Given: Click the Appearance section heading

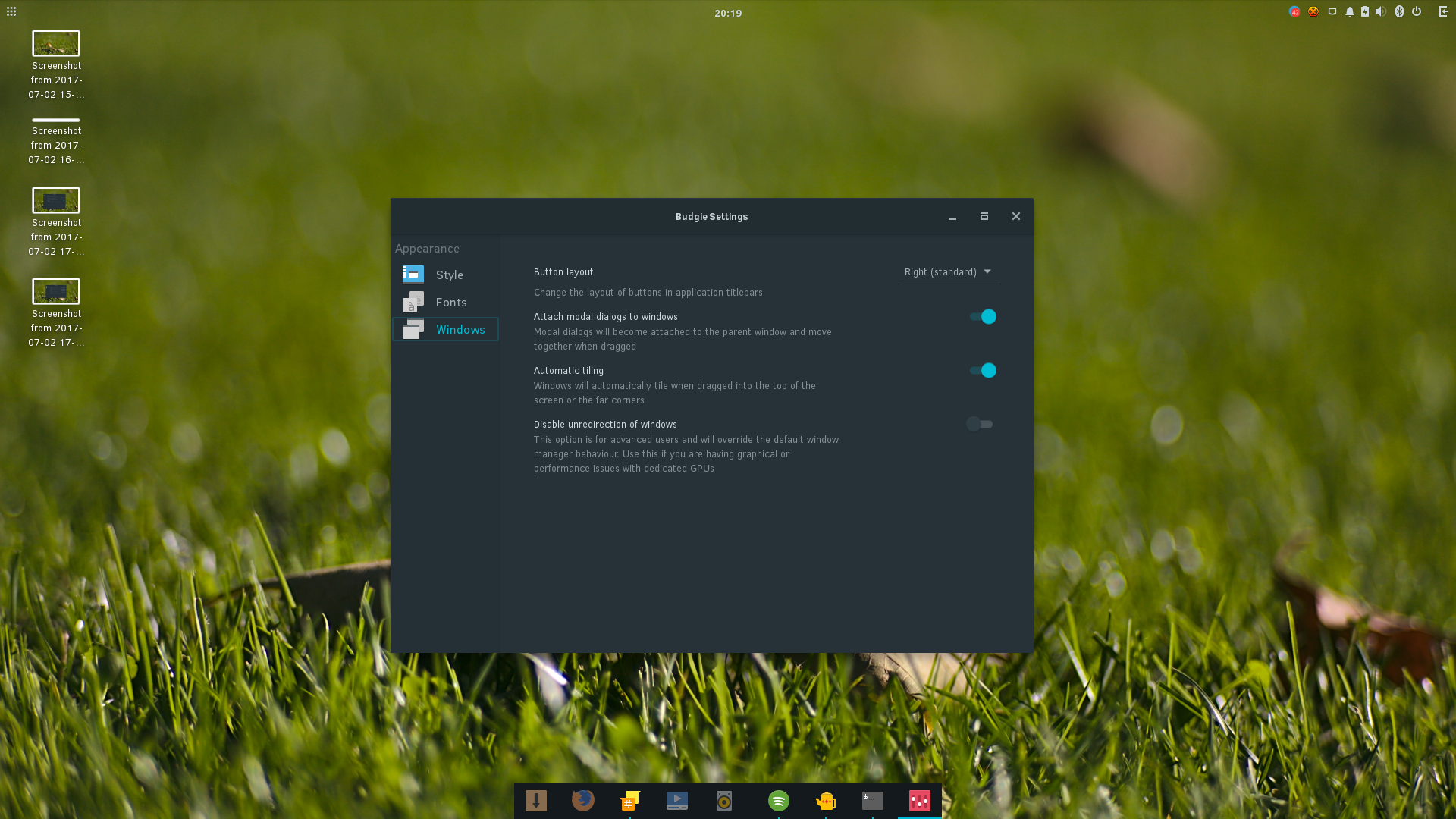Looking at the screenshot, I should (427, 249).
